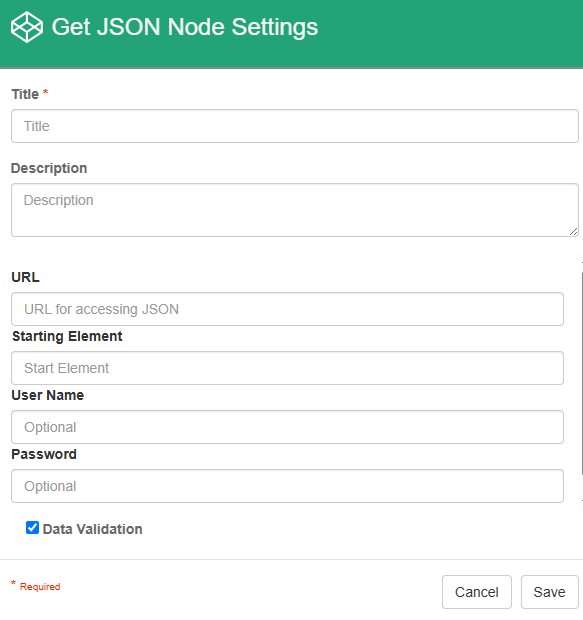The height and width of the screenshot is (620, 583).
Task: Click the URL label
Action: [26, 277]
